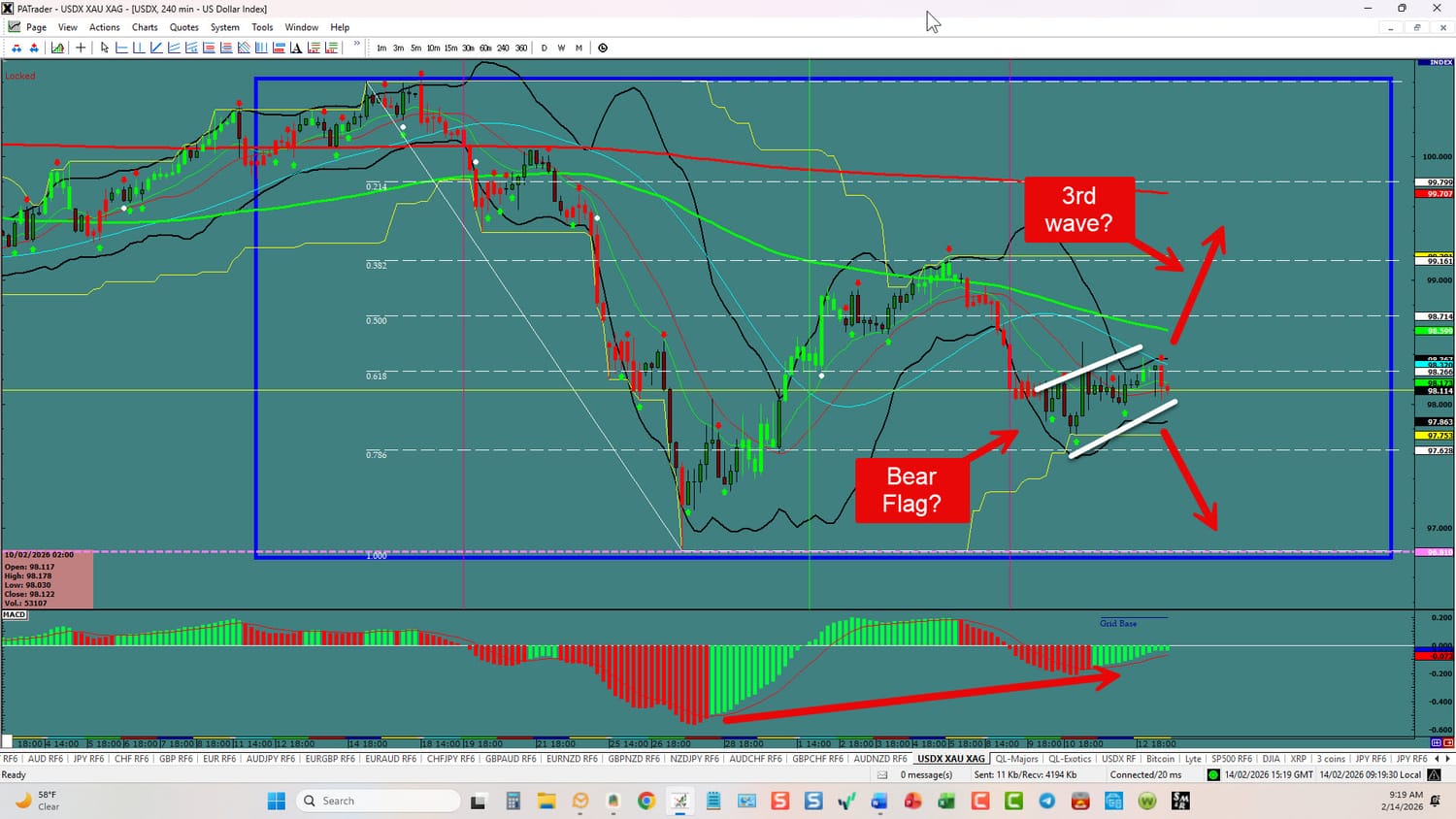1456x819 pixels.
Task: Switch to the QL-Majors tab
Action: pyautogui.click(x=1017, y=759)
